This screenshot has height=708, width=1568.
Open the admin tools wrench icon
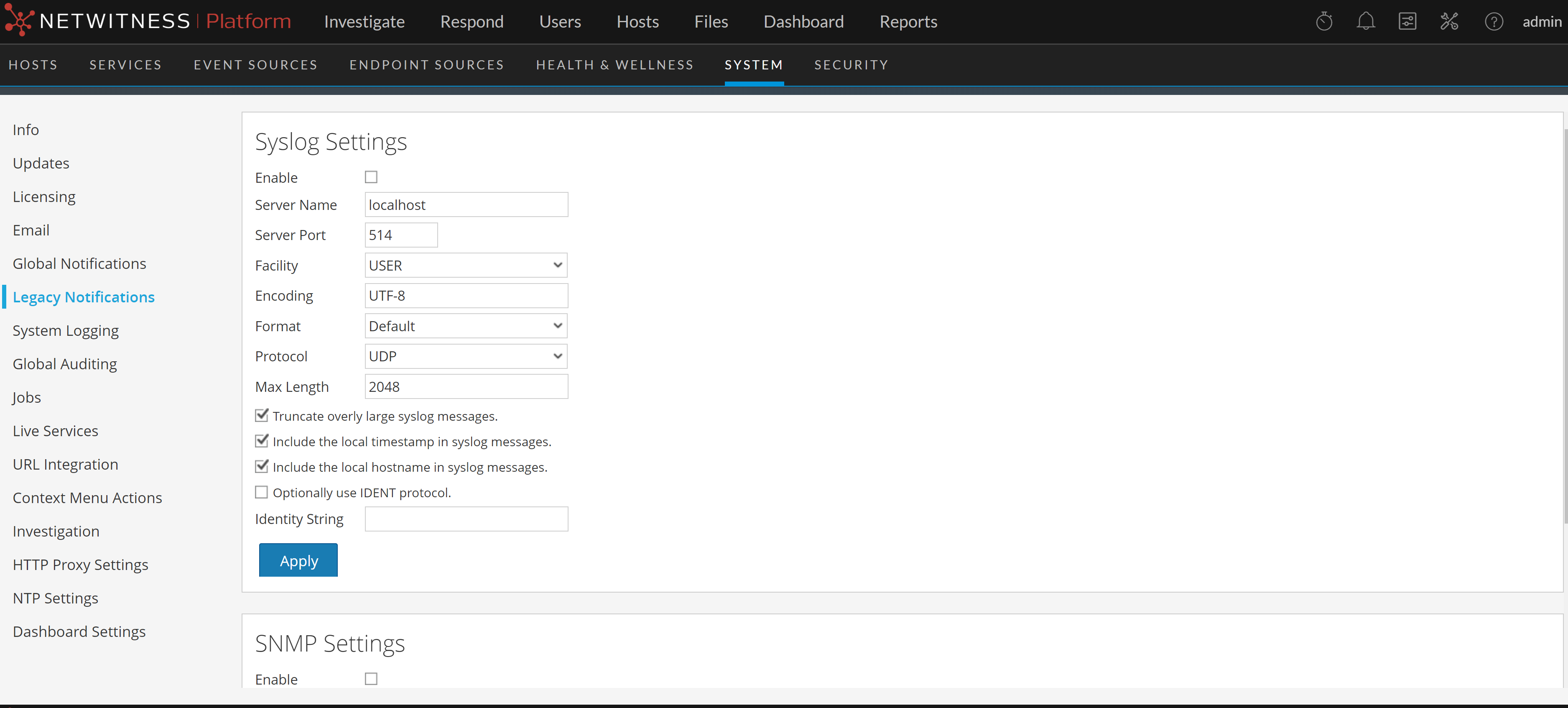(x=1449, y=22)
